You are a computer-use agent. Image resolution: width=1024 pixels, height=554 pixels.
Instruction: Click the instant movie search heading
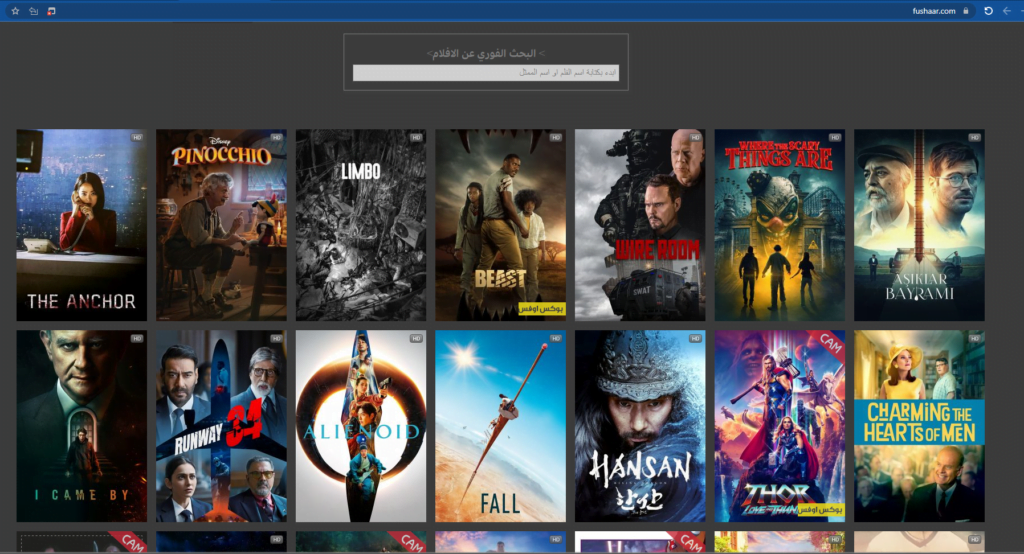click(486, 52)
